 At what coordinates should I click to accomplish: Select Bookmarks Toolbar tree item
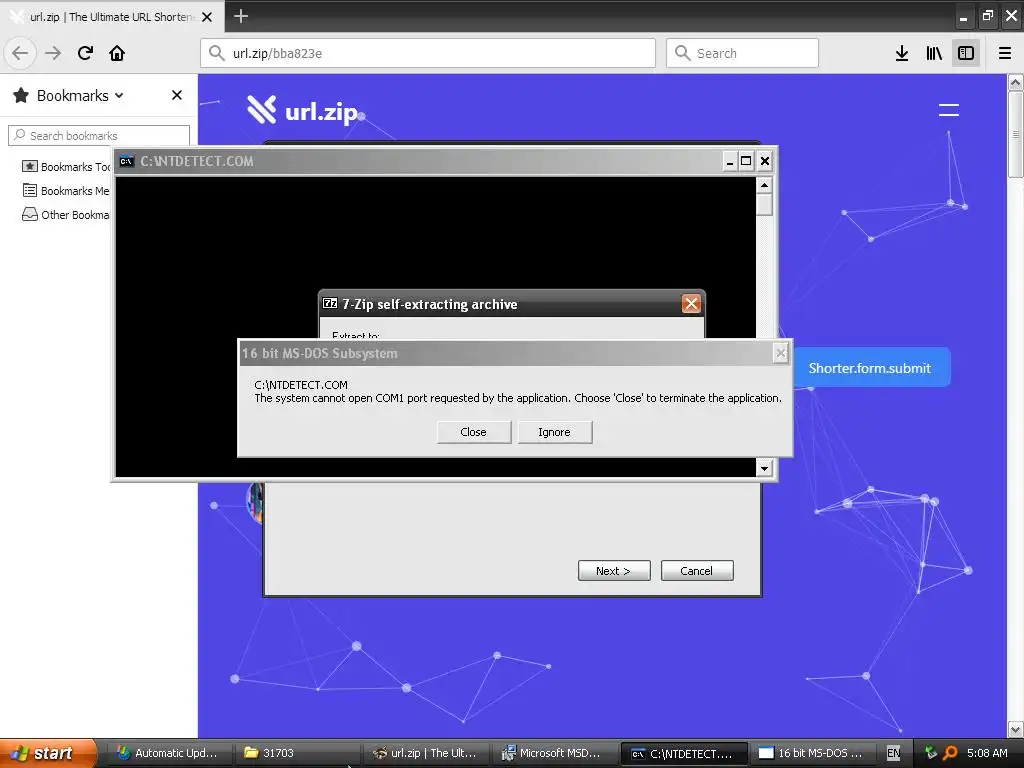pos(66,167)
